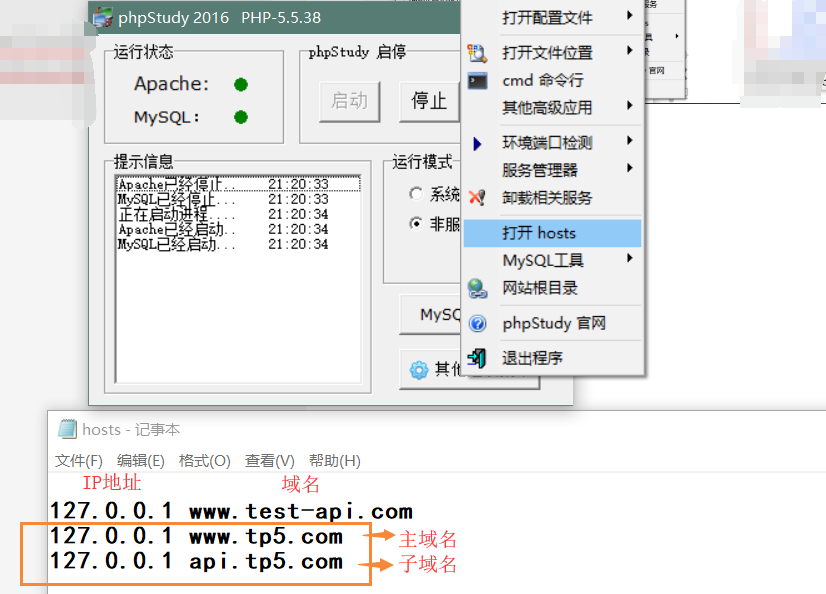The image size is (826, 594).
Task: Open the 编辑(E) menu in Notepad
Action: click(141, 461)
